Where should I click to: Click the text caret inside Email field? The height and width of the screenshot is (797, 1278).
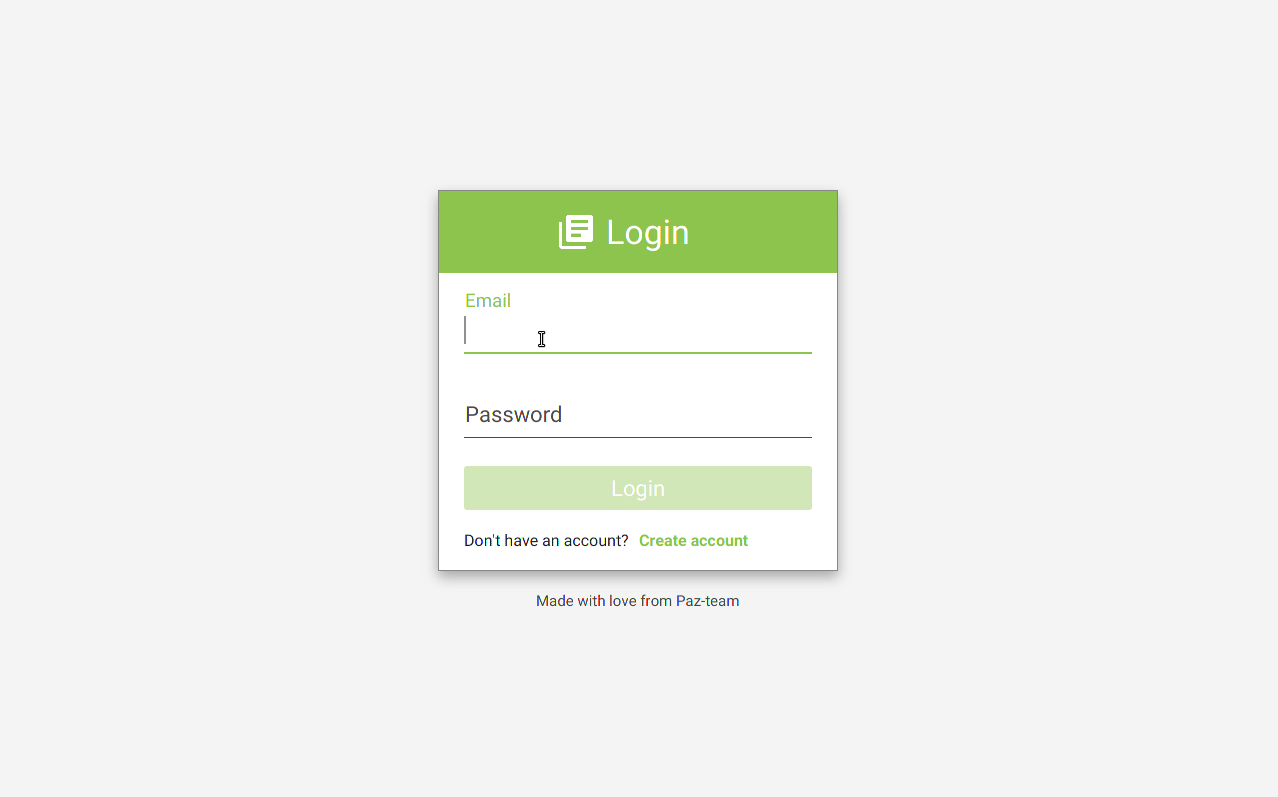click(465, 330)
